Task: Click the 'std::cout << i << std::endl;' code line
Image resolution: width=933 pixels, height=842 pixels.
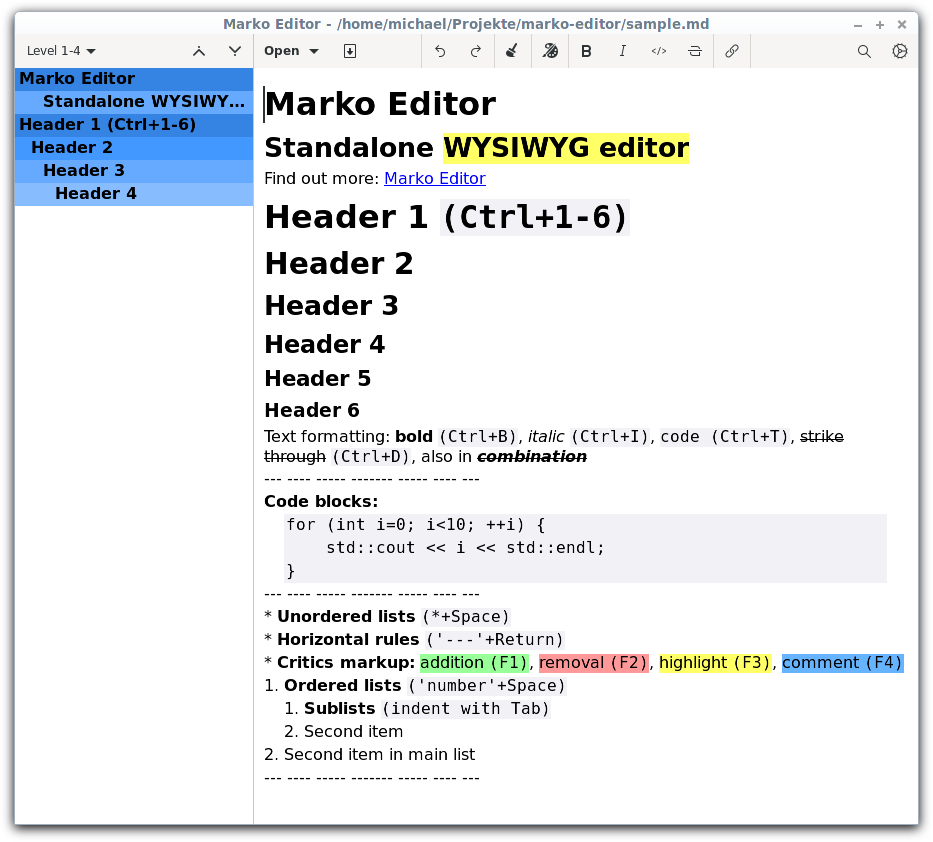Action: coord(465,547)
